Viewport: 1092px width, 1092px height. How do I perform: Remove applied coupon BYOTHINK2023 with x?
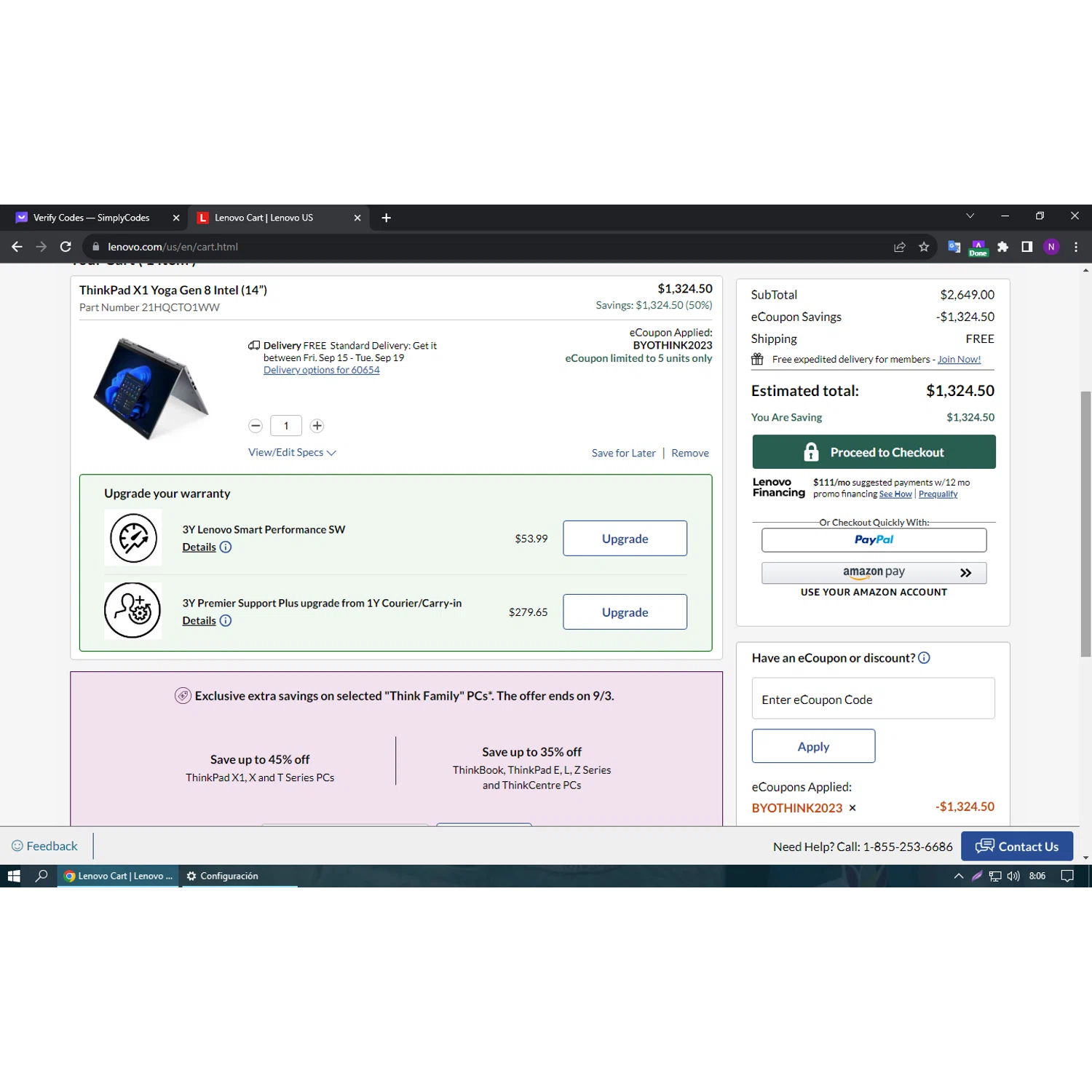[x=852, y=808]
